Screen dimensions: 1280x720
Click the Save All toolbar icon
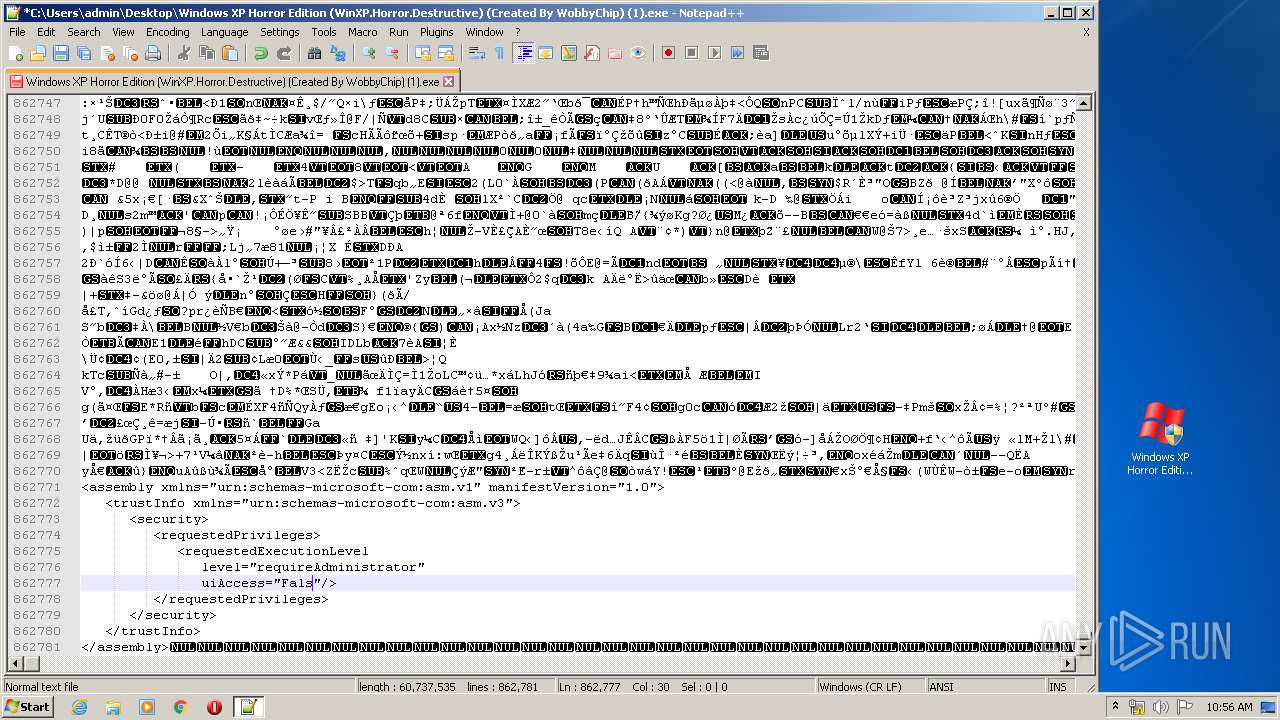pos(82,53)
